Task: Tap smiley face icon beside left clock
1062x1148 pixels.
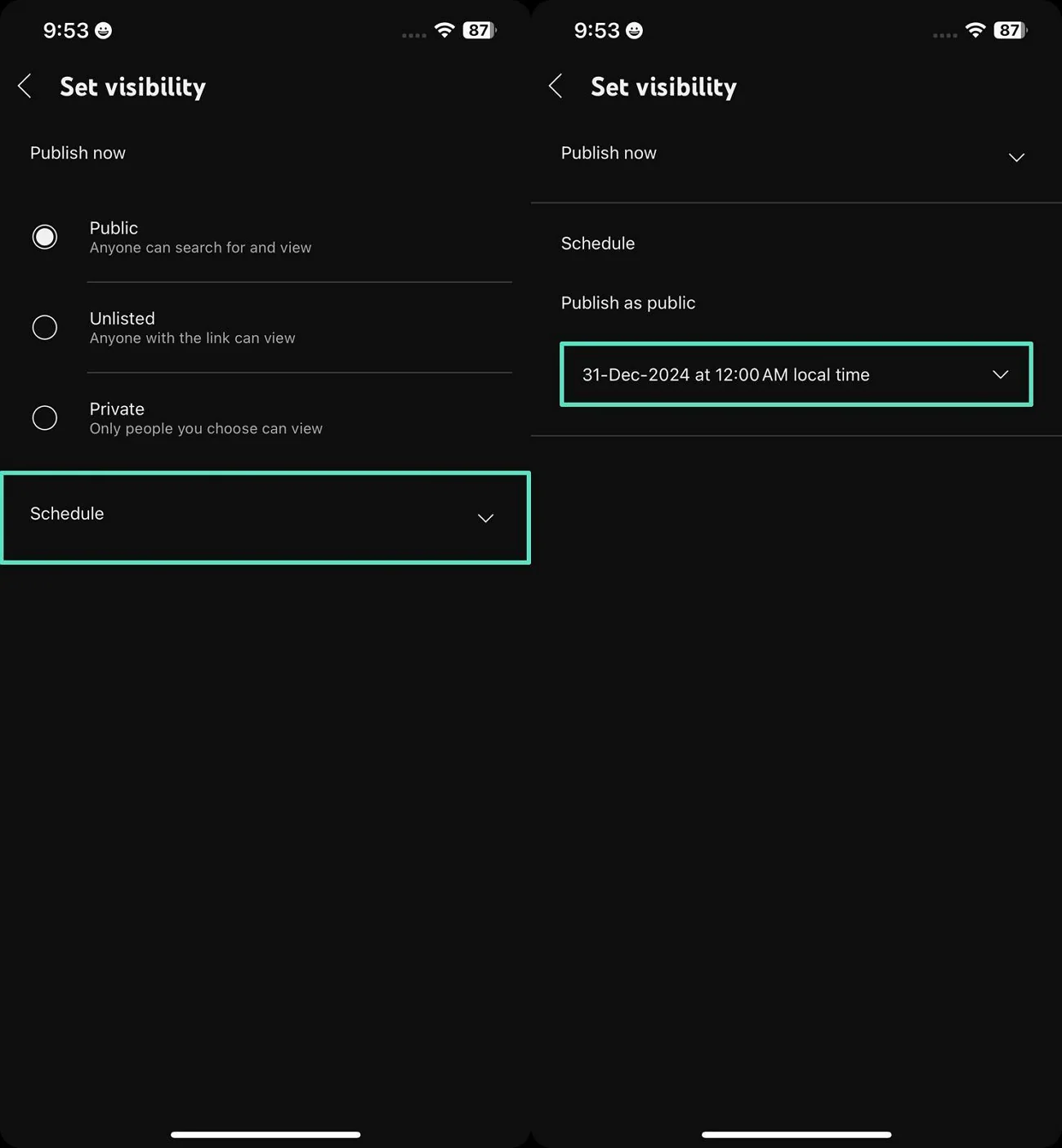Action: 104,31
